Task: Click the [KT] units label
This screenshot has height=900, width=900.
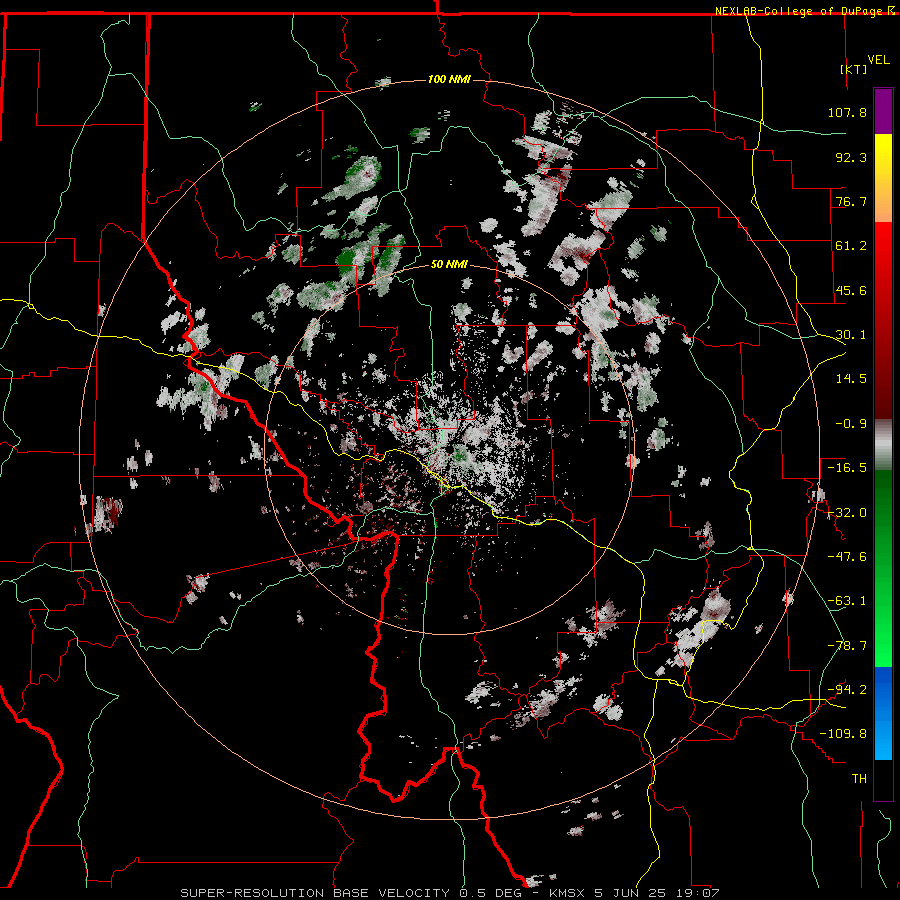Action: [x=854, y=69]
